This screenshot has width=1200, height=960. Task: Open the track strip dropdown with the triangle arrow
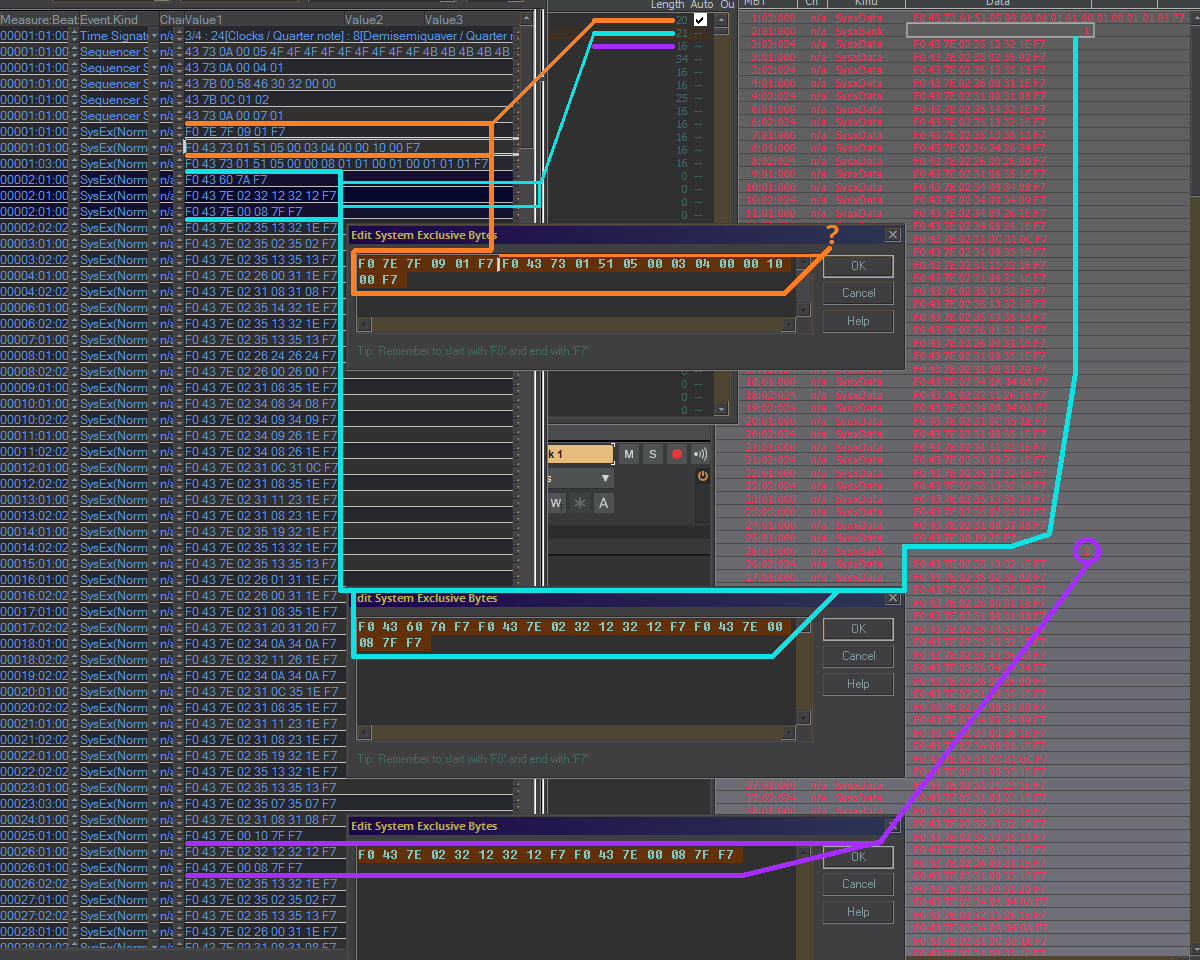pyautogui.click(x=605, y=479)
